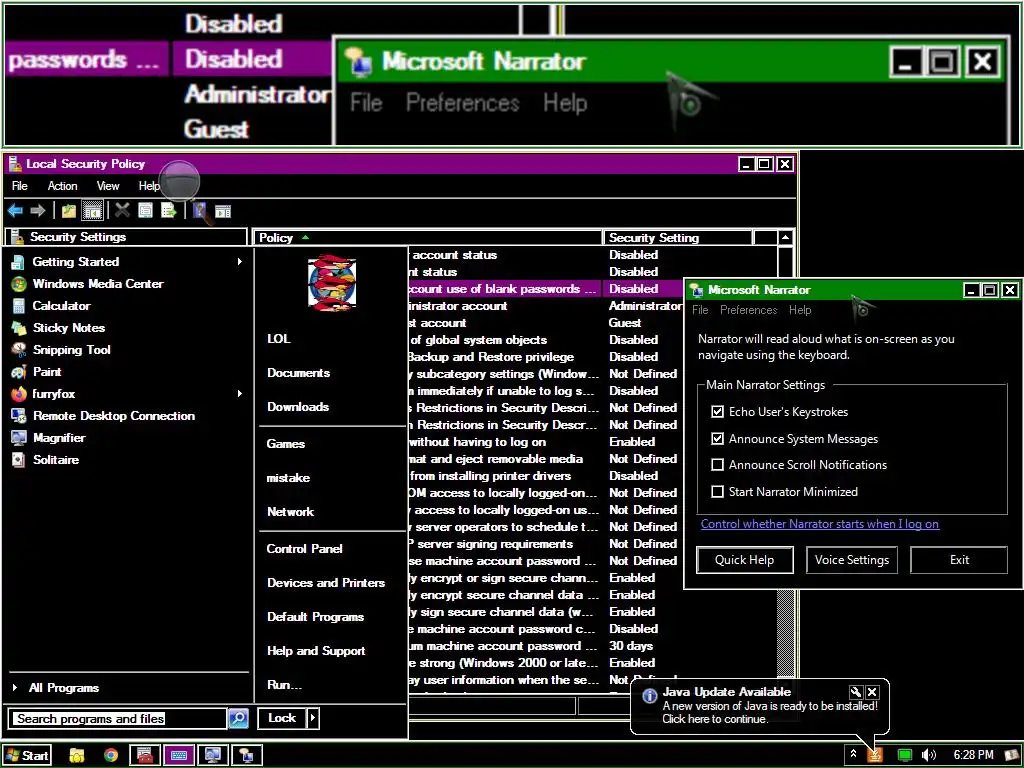Select 'Backup and Restore privilege' policy row

491,357
